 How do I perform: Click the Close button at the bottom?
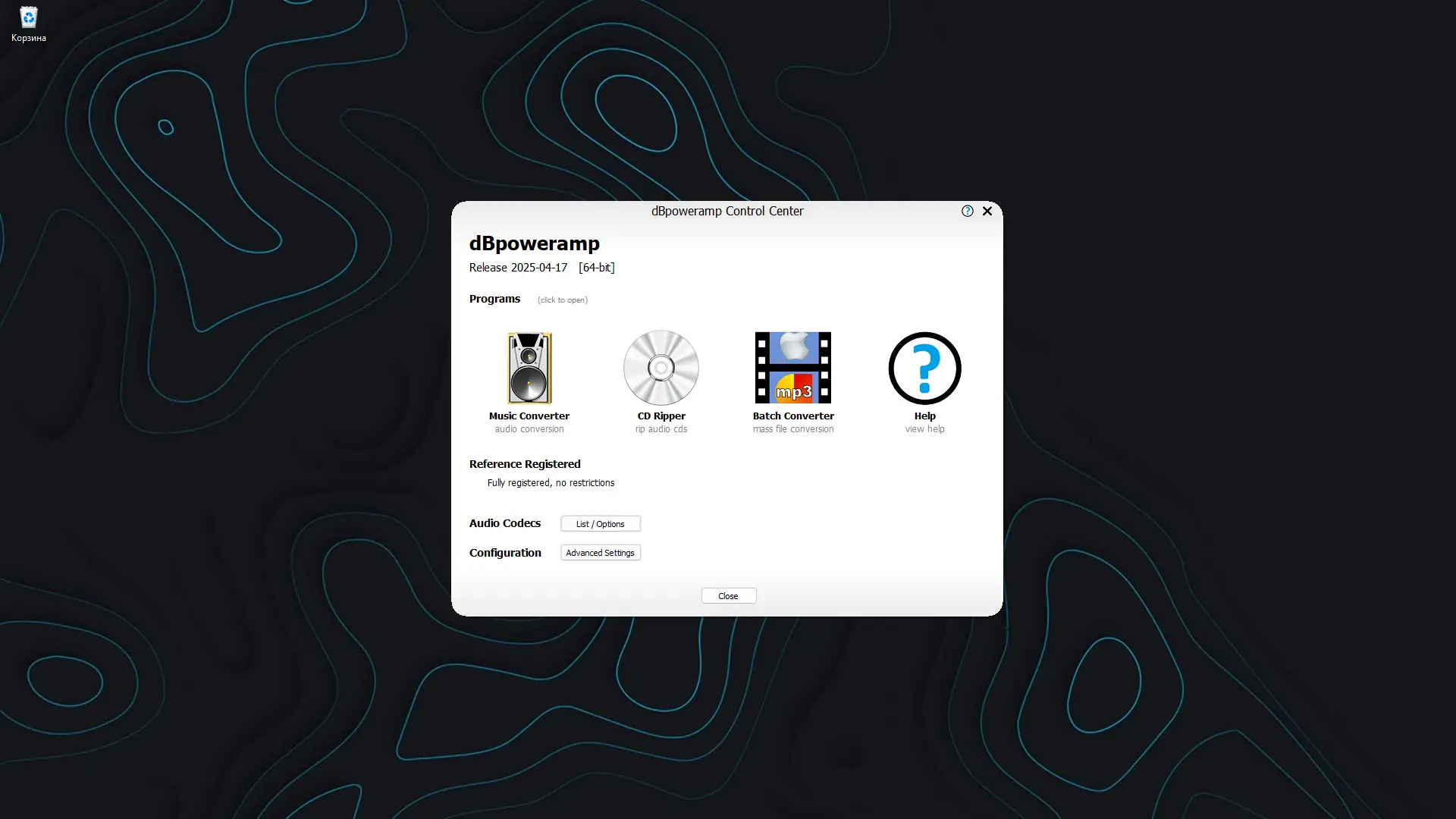tap(728, 596)
